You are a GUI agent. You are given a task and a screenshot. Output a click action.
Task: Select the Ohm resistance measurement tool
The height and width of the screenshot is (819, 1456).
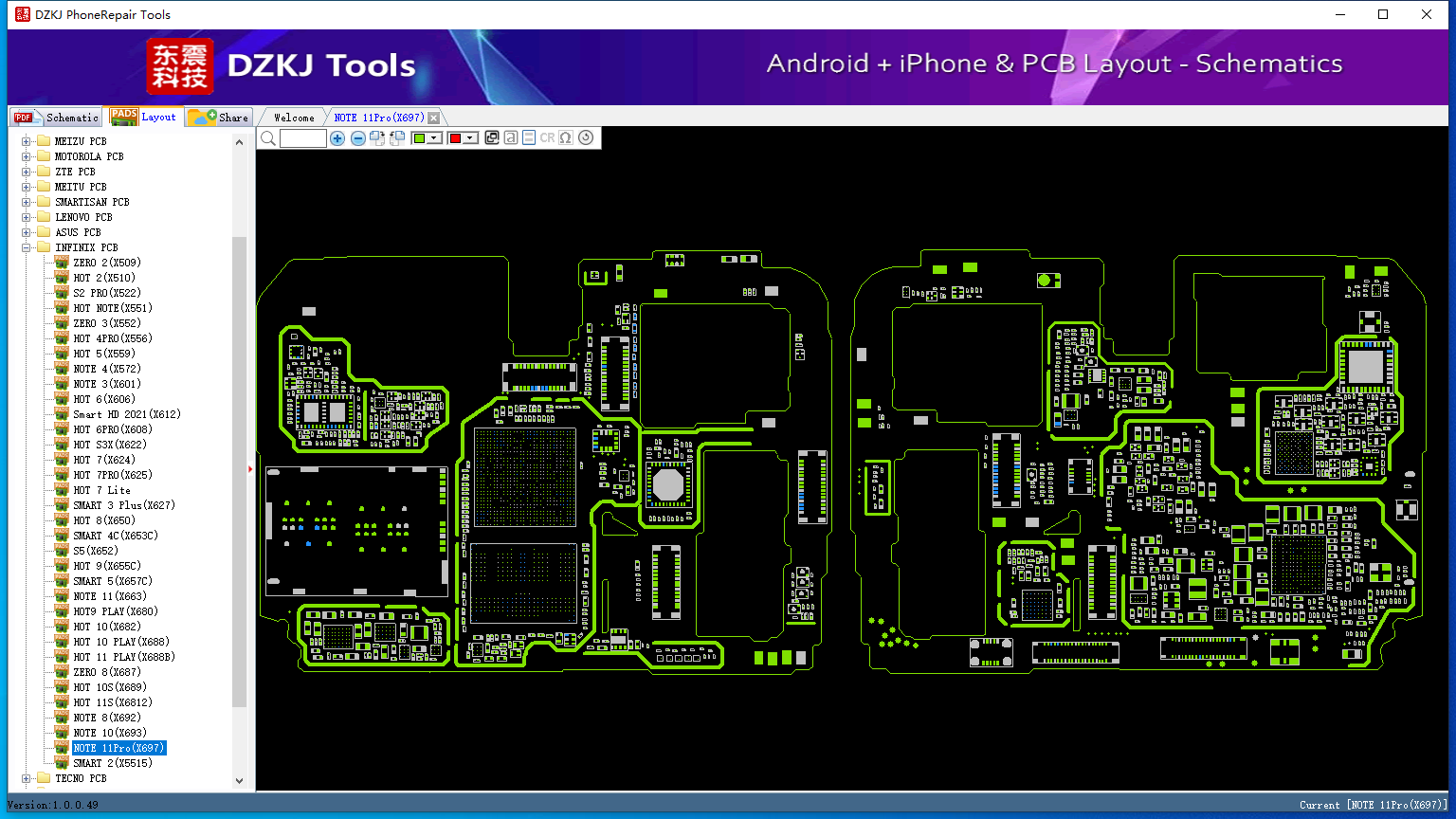point(566,137)
